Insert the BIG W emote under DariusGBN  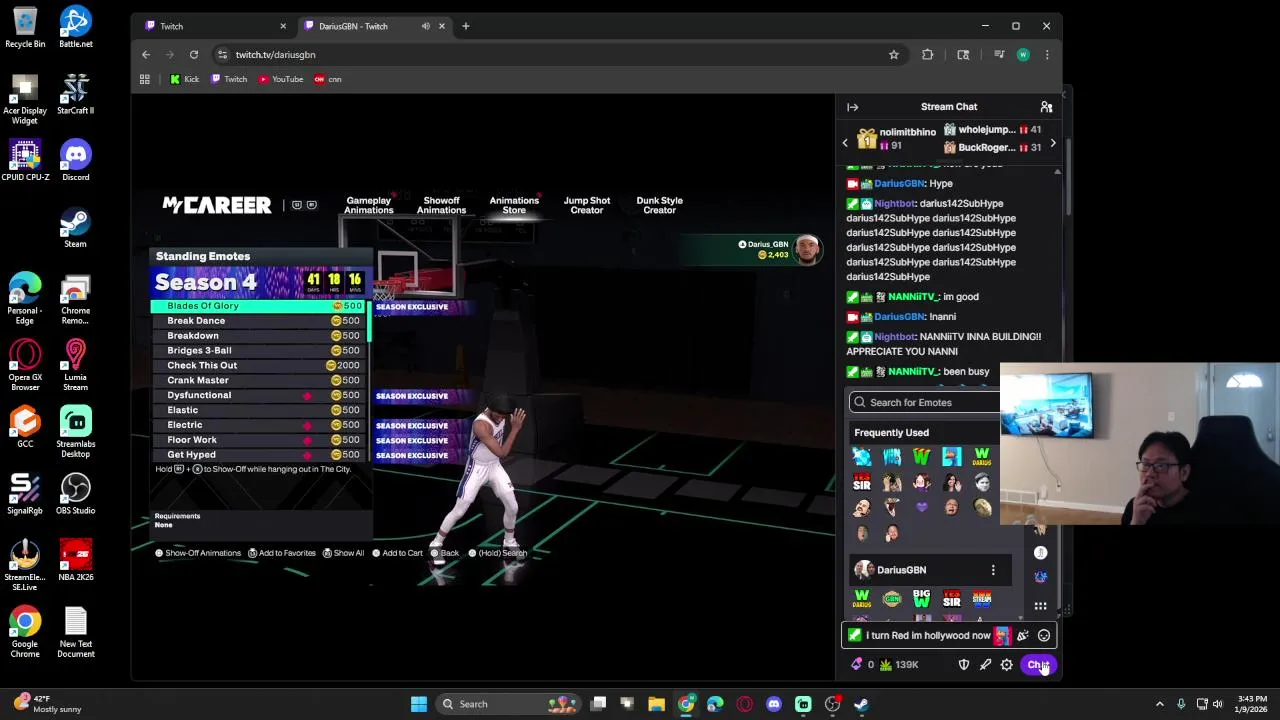point(922,599)
